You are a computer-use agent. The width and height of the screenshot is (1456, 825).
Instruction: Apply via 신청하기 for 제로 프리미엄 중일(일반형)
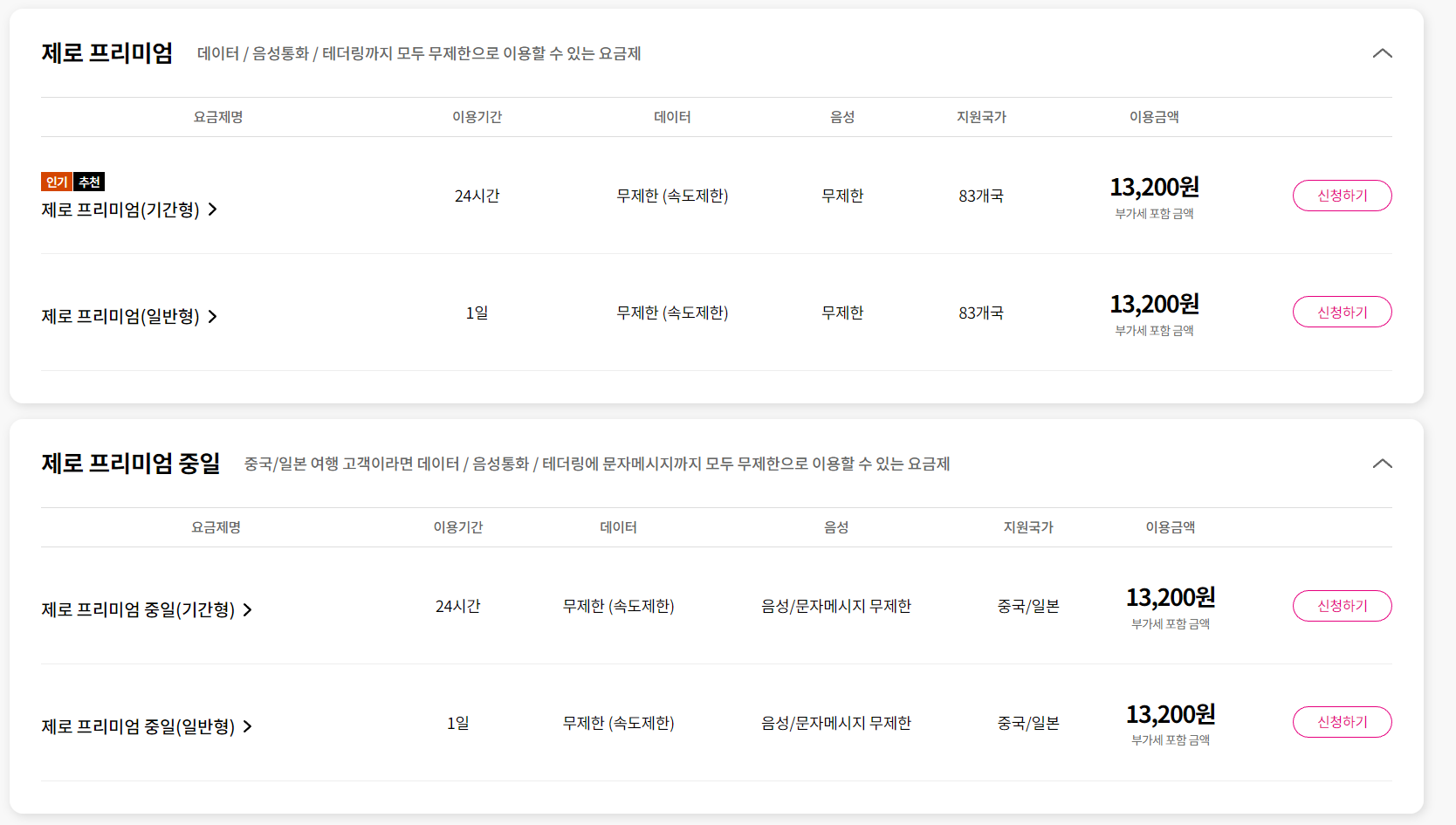pos(1342,722)
